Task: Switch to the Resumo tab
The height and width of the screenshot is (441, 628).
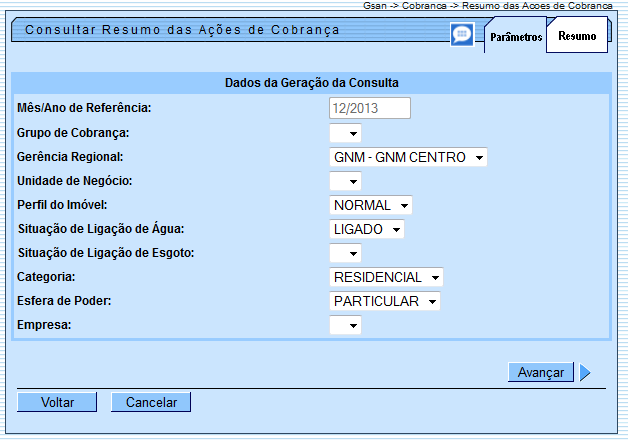Action: point(578,37)
